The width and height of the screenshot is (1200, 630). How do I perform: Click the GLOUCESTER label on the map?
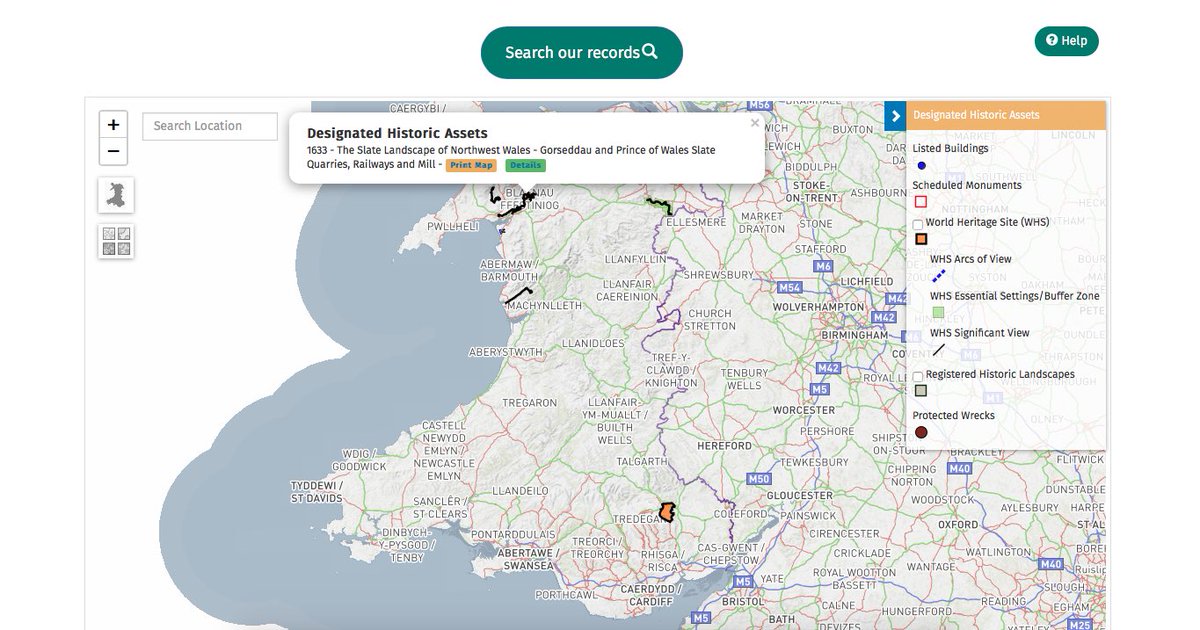coord(799,496)
